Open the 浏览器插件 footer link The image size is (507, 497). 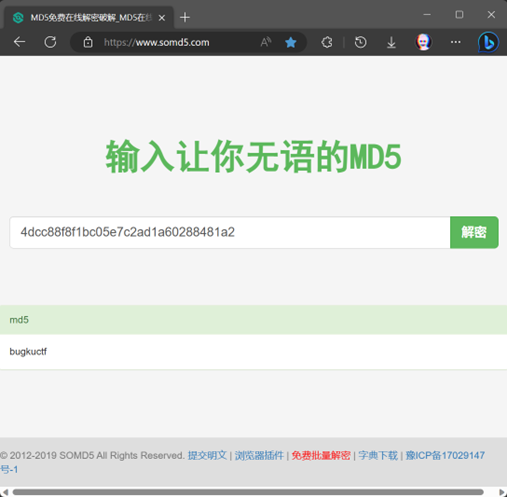259,455
